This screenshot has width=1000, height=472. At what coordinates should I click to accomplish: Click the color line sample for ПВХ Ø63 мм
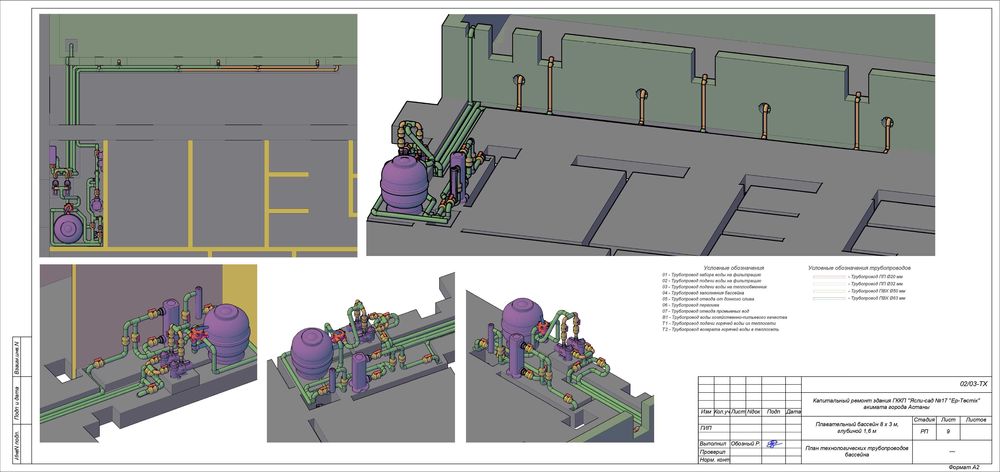pos(828,298)
